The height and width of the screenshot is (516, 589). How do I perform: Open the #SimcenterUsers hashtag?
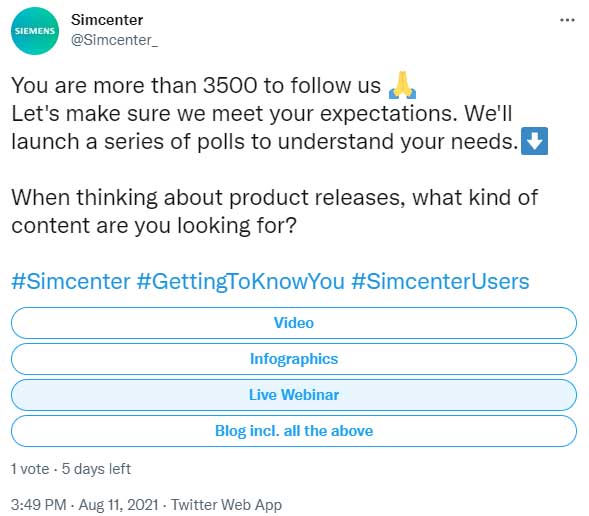(440, 281)
